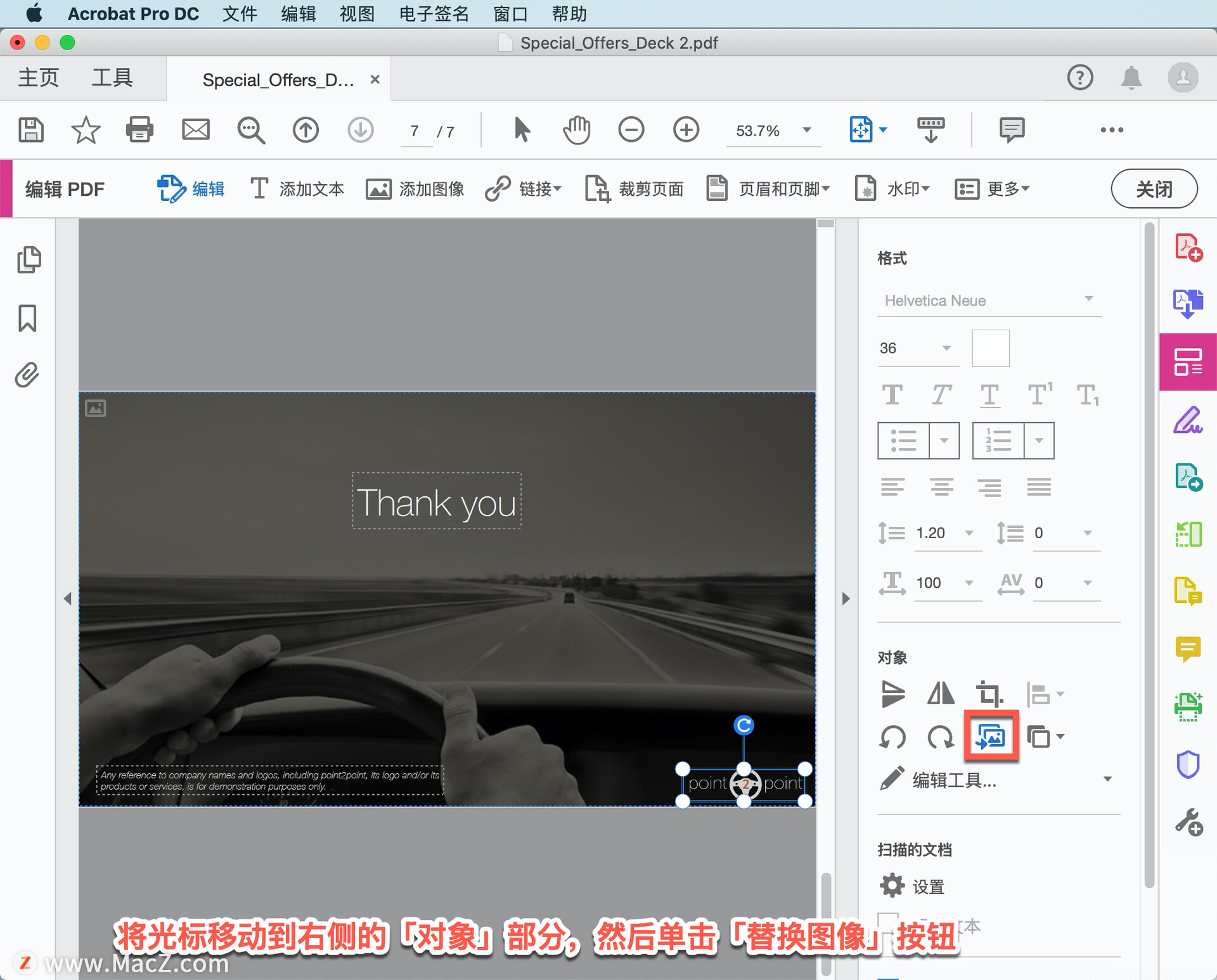Click 裁剪页面 button
Image resolution: width=1217 pixels, height=980 pixels.
point(634,188)
